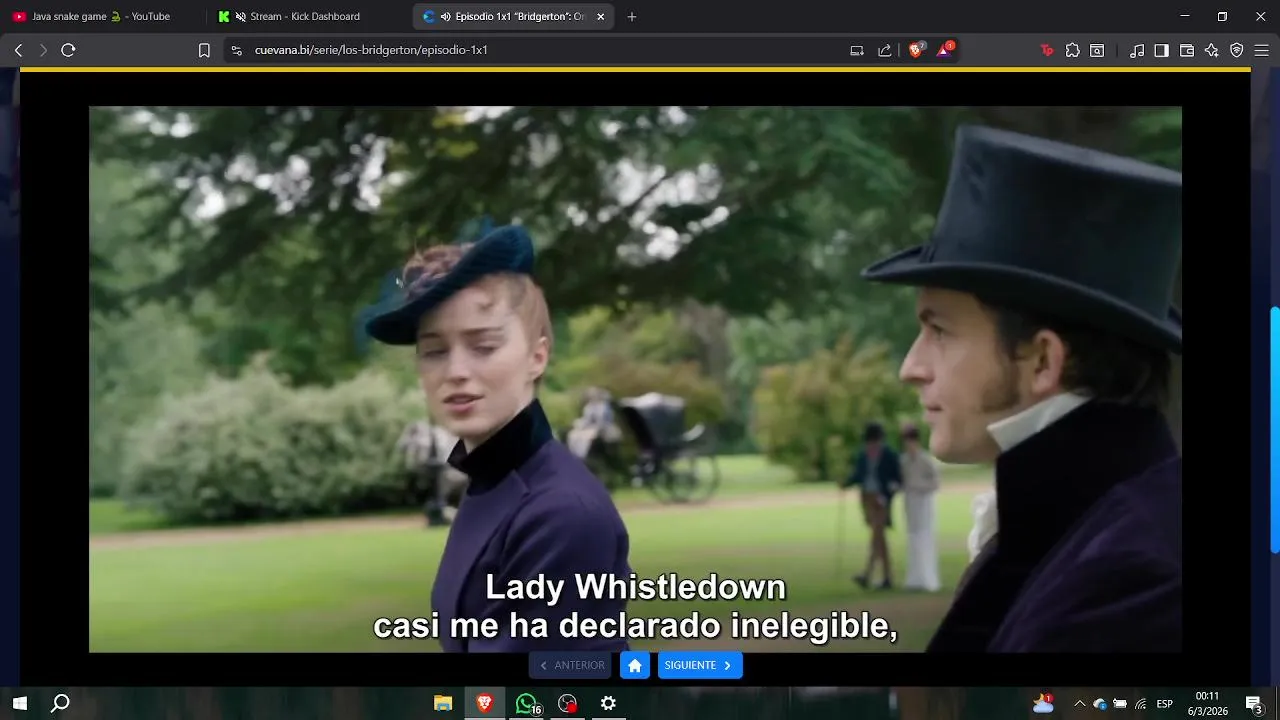
Task: Toggle the browser sidebar panel icon
Action: pyautogui.click(x=1161, y=50)
